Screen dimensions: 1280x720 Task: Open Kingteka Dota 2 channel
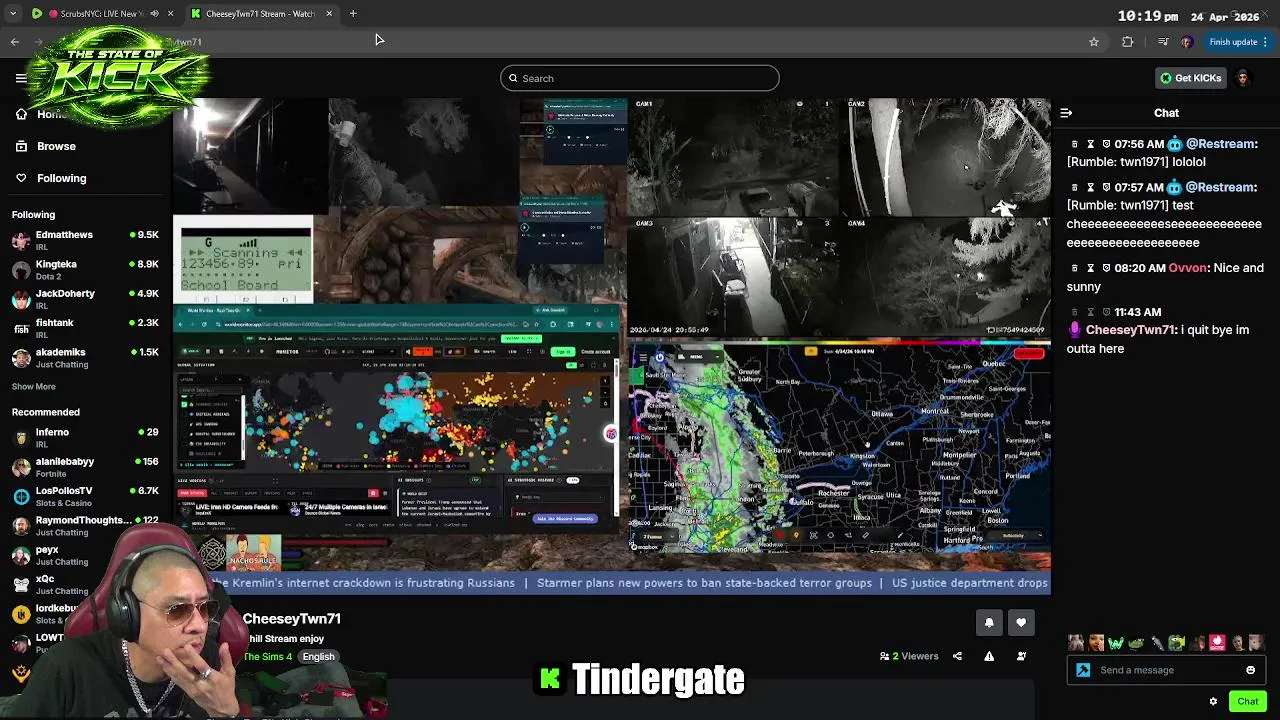point(85,270)
